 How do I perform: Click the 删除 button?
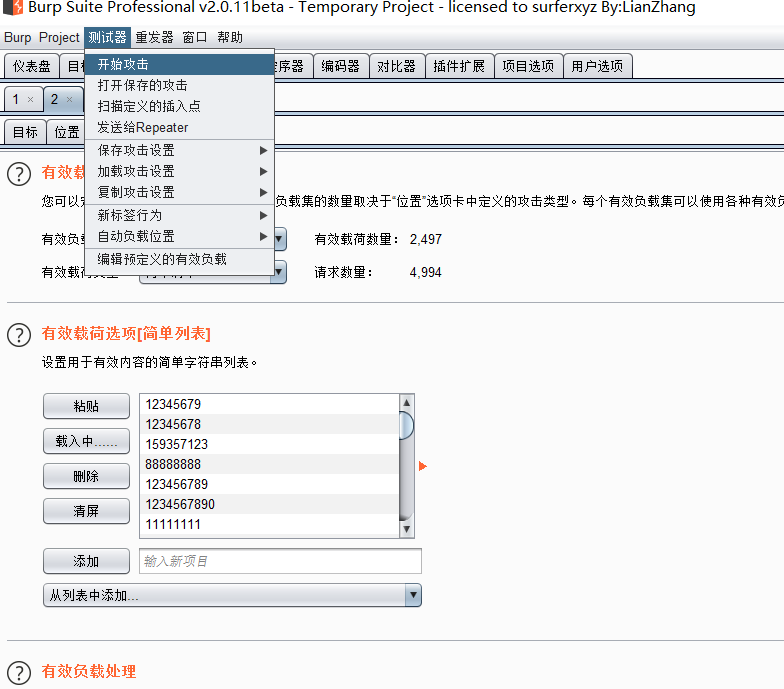click(x=86, y=476)
